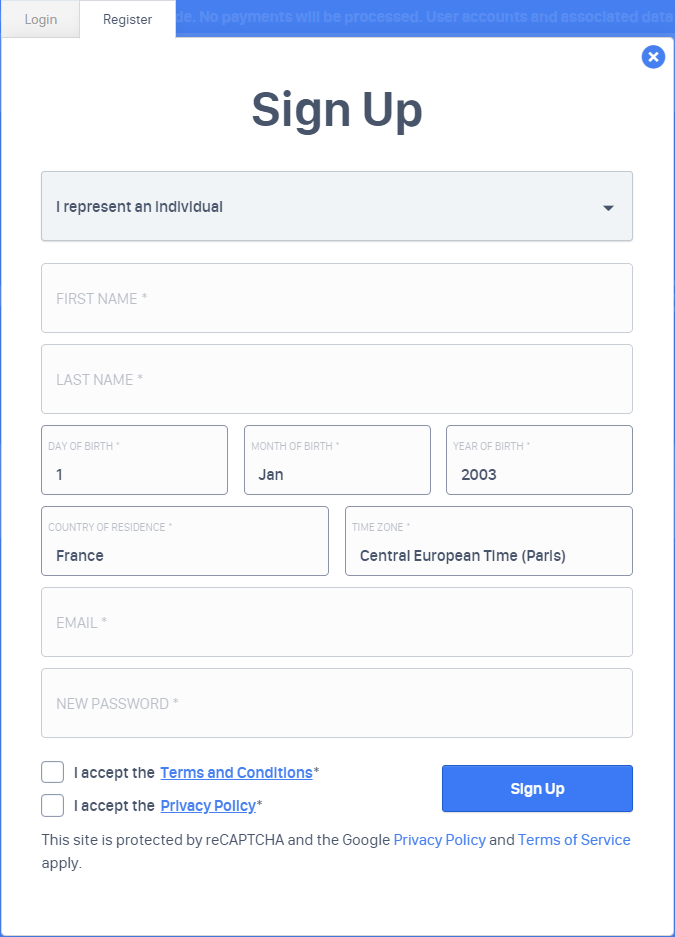Select the Country of Residence dropdown
The height and width of the screenshot is (937, 675).
click(185, 542)
